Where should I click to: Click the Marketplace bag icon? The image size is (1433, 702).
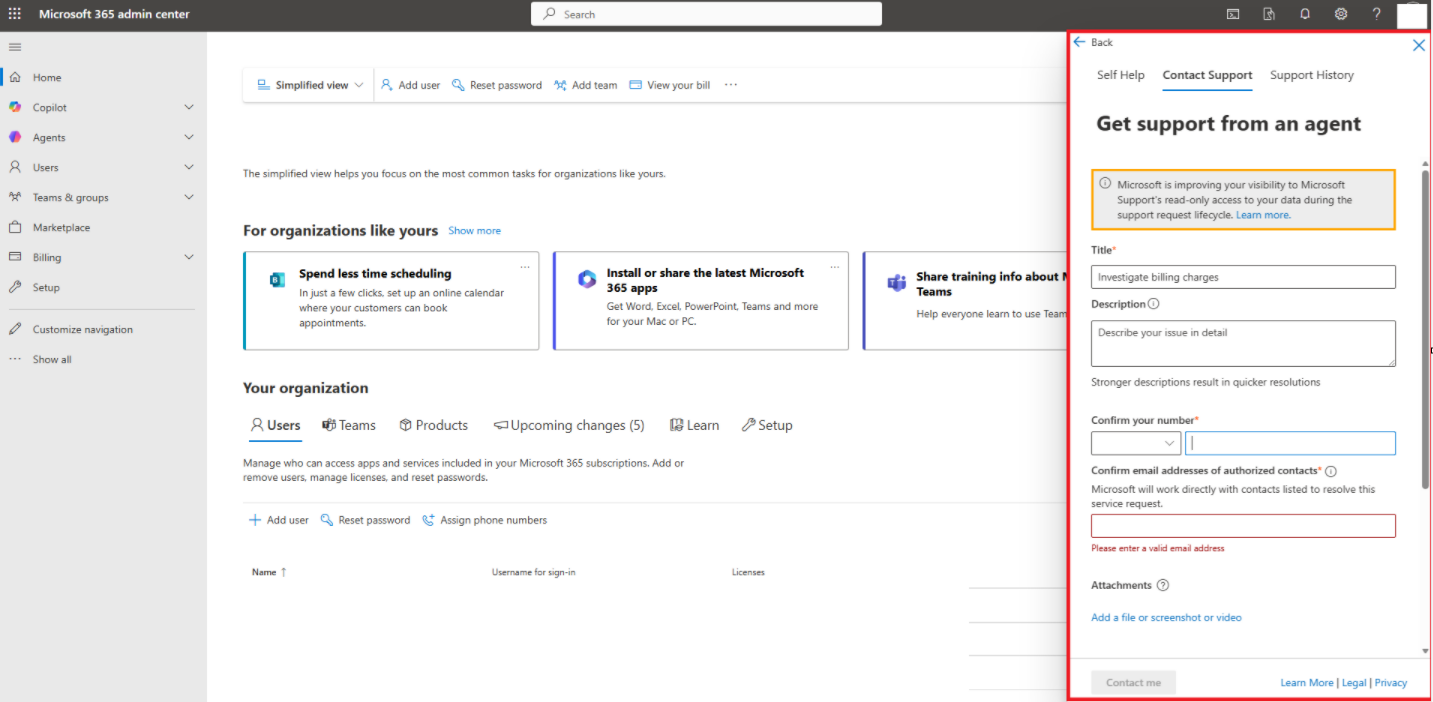click(15, 227)
